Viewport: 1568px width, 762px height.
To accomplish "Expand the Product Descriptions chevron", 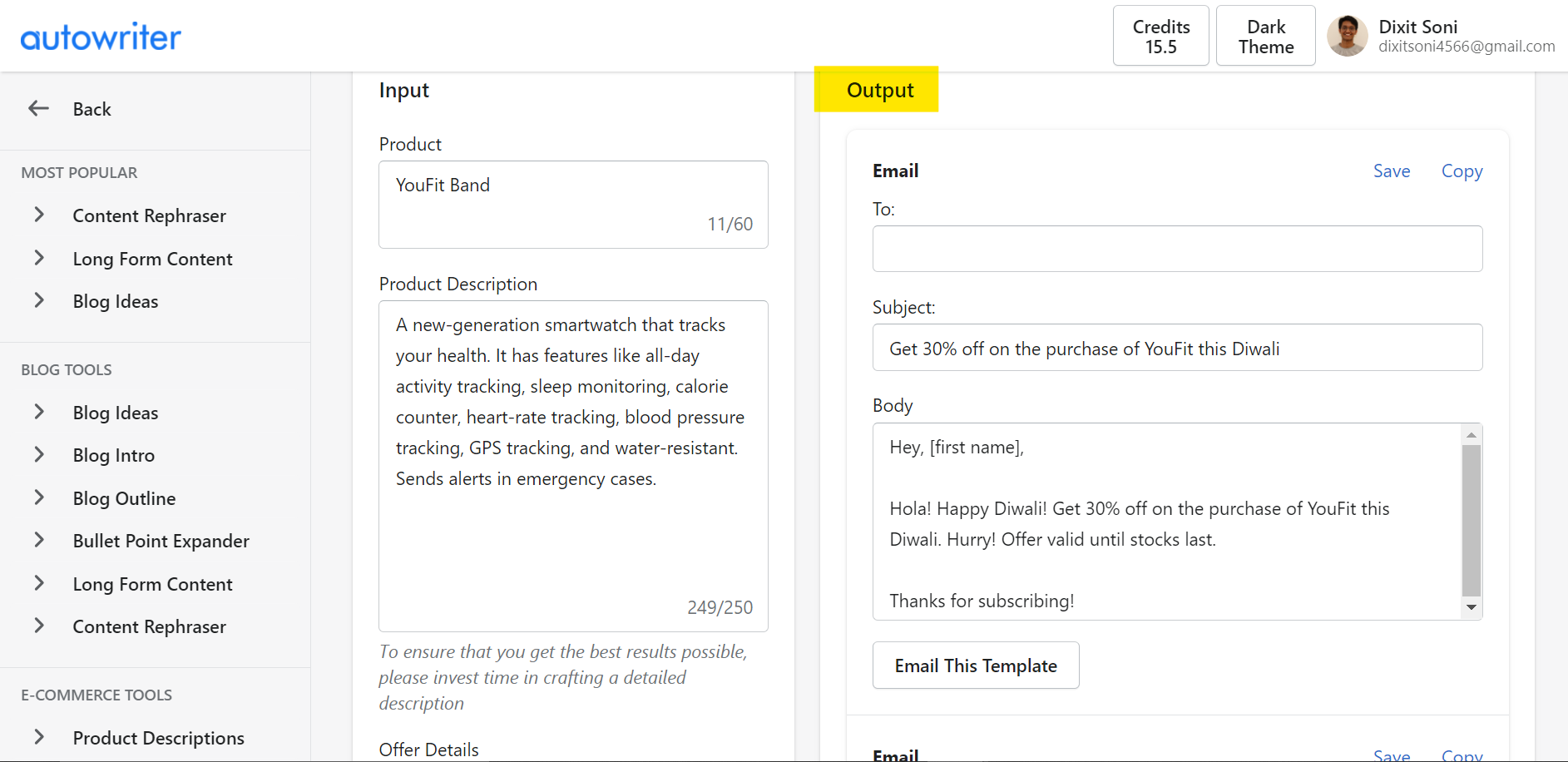I will (x=39, y=737).
